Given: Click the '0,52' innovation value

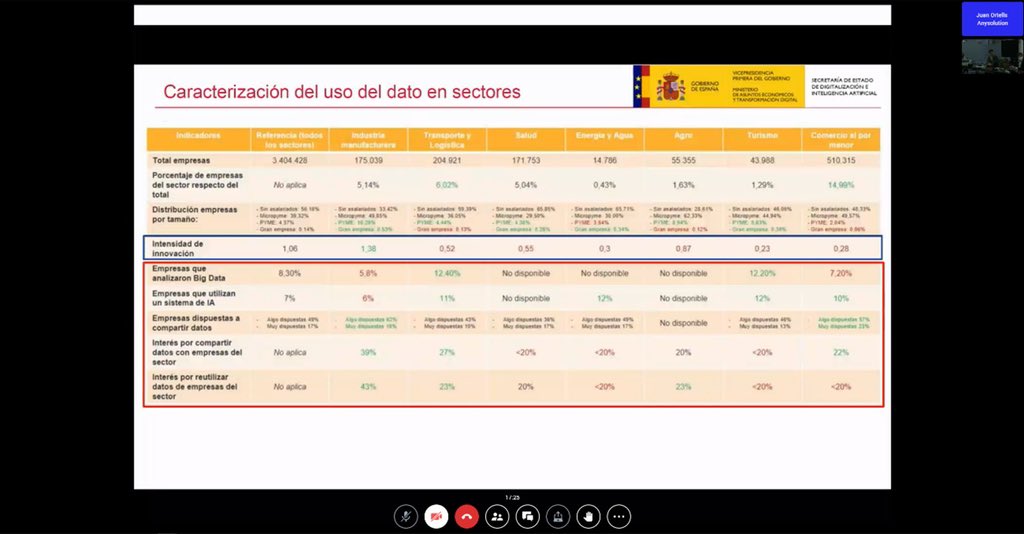Looking at the screenshot, I should (x=447, y=249).
